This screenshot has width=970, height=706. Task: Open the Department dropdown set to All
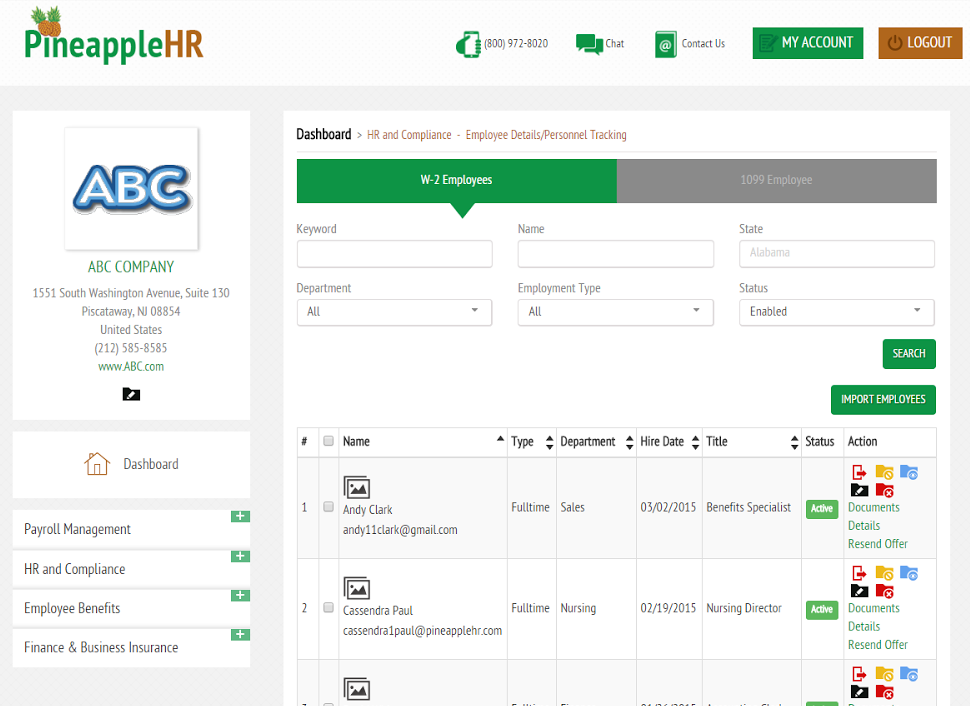click(x=394, y=312)
